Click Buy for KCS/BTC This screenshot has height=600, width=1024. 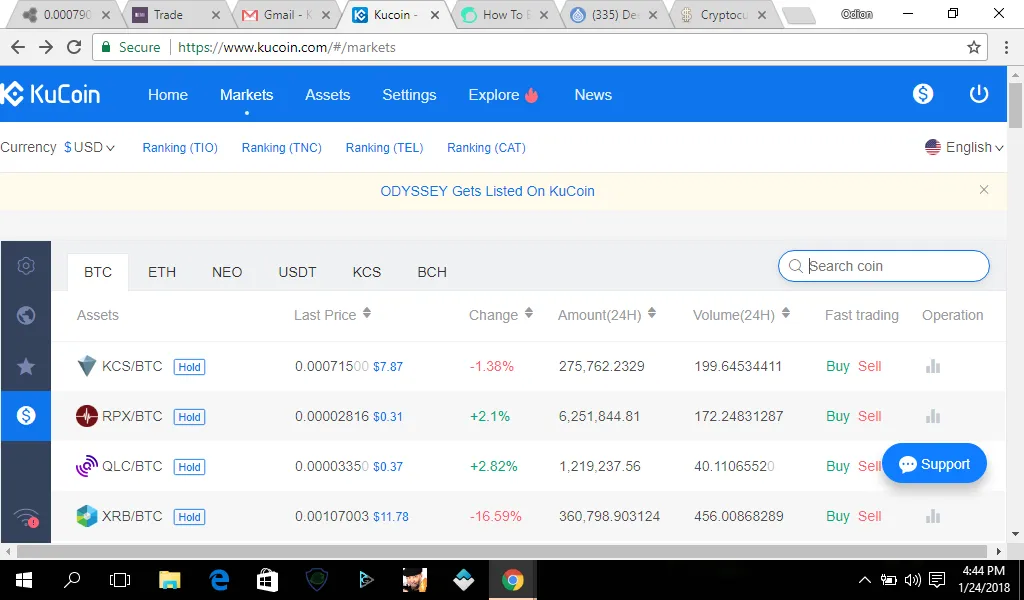tap(838, 366)
